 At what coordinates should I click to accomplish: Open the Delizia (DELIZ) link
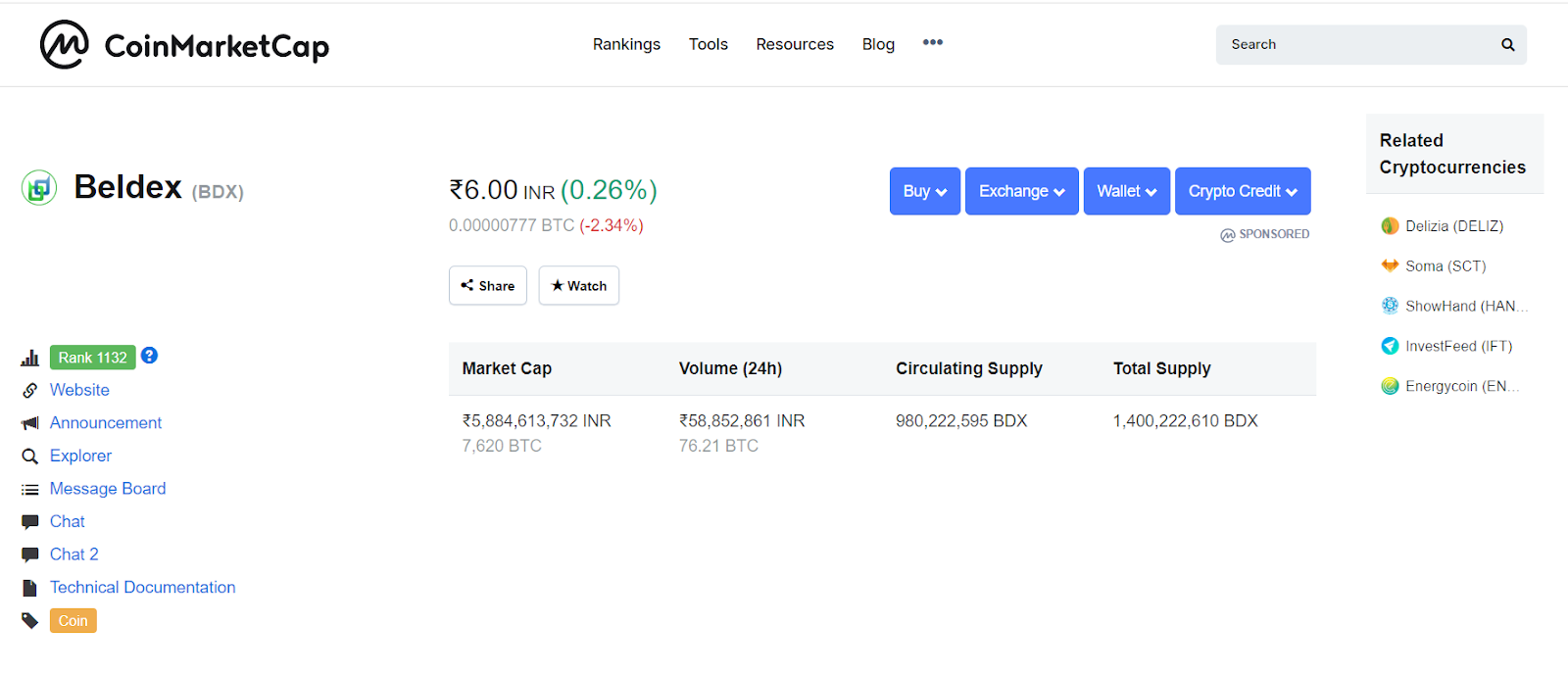point(1454,226)
